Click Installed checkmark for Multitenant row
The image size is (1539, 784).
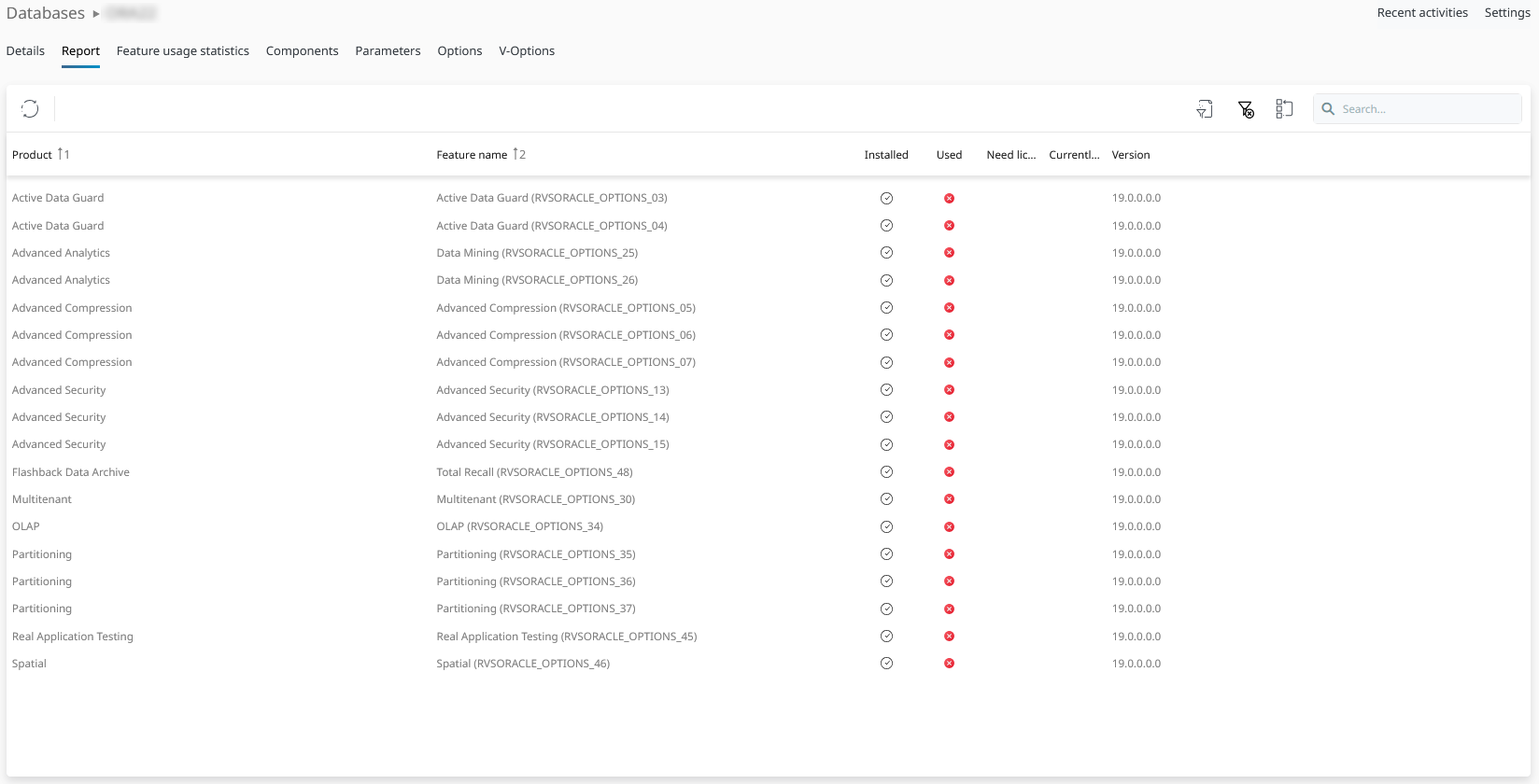coord(886,499)
